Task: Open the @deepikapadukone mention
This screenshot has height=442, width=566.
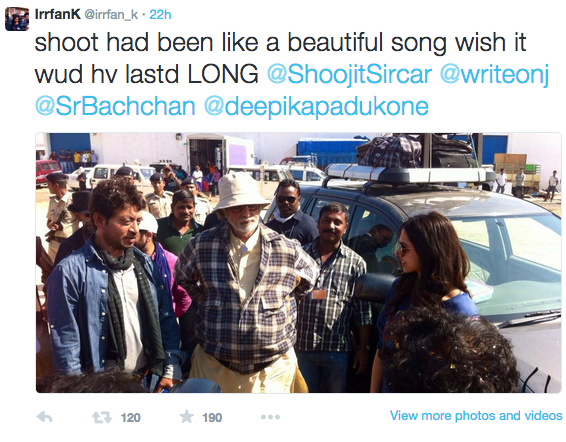Action: [x=316, y=107]
